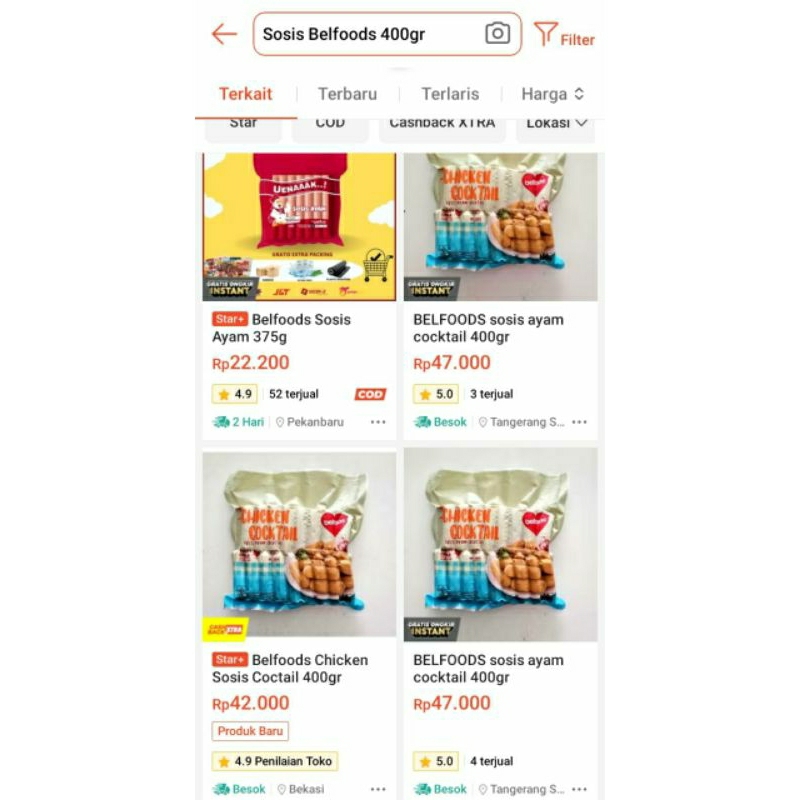Click the search field with Sosis Belfoods 400gr
The width and height of the screenshot is (800, 800).
coord(387,34)
